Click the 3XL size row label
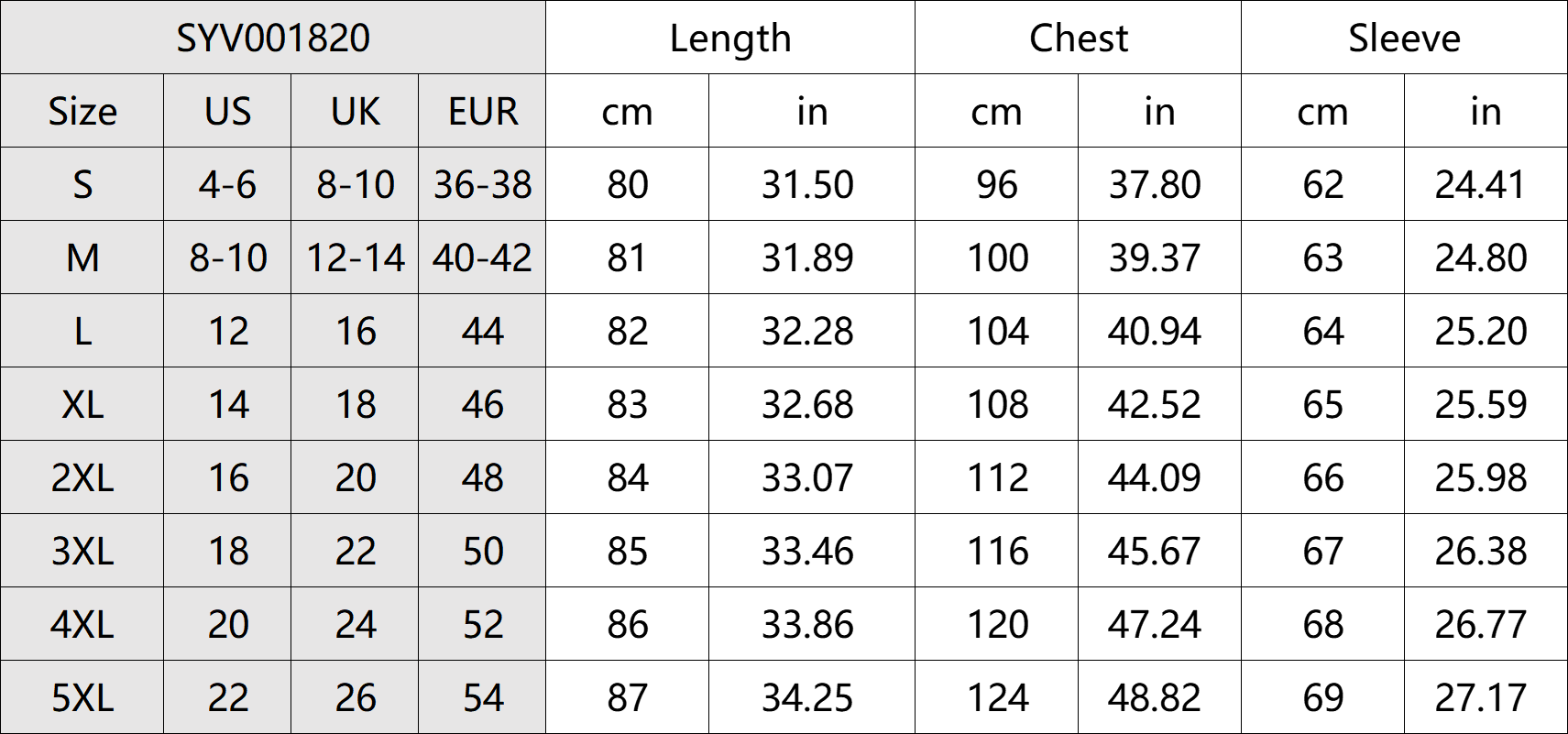This screenshot has height=734, width=1568. (82, 552)
